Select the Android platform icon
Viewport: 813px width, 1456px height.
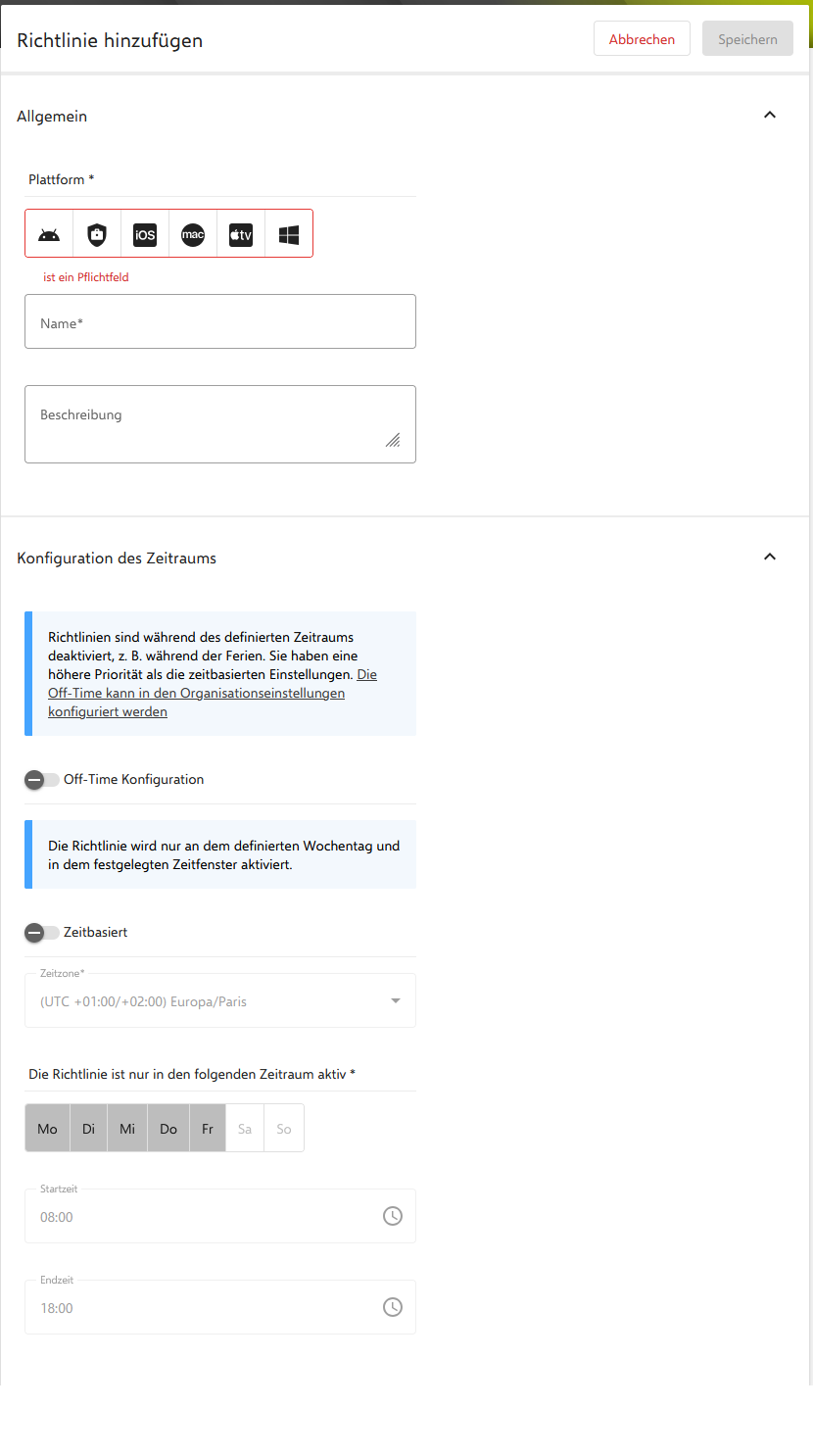click(x=49, y=234)
